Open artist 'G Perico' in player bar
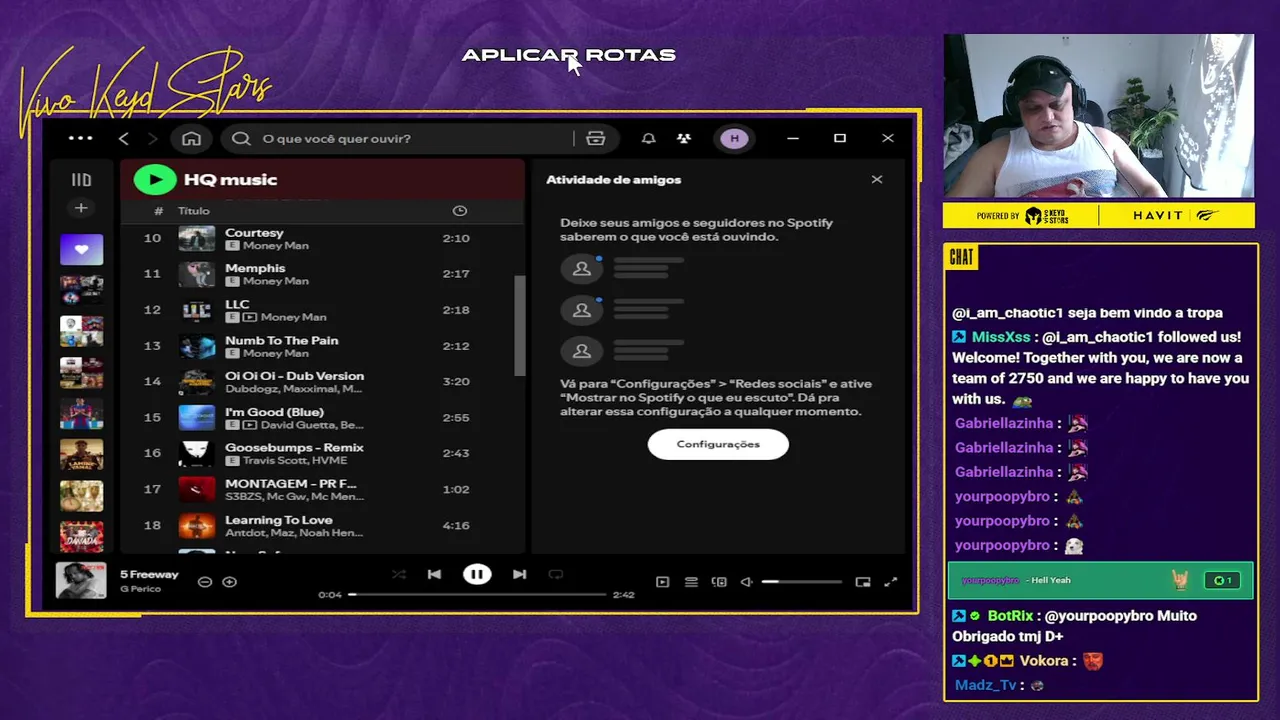This screenshot has width=1280, height=720. pyautogui.click(x=140, y=589)
